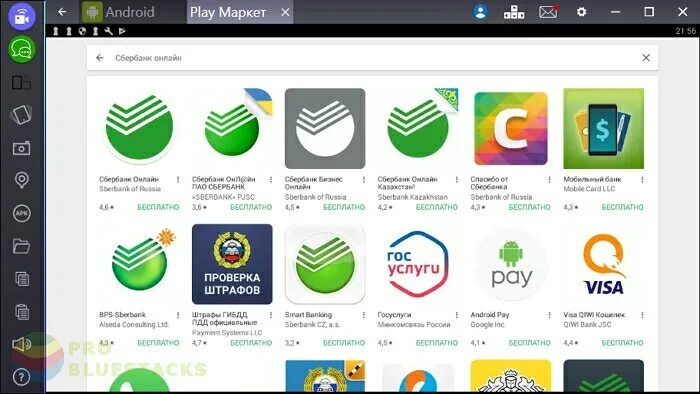Open options menu for Штрафы ГИБДД
Viewport: 700px width, 394px height.
(271, 315)
